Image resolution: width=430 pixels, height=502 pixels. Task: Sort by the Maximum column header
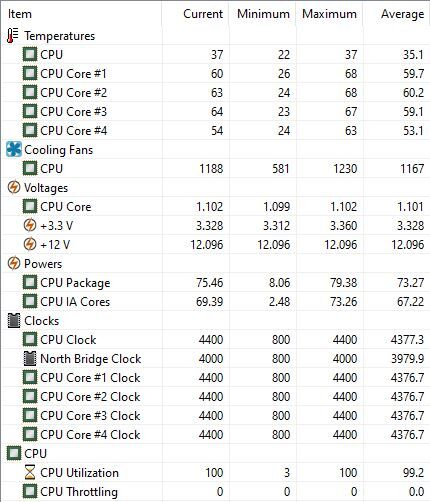point(329,14)
